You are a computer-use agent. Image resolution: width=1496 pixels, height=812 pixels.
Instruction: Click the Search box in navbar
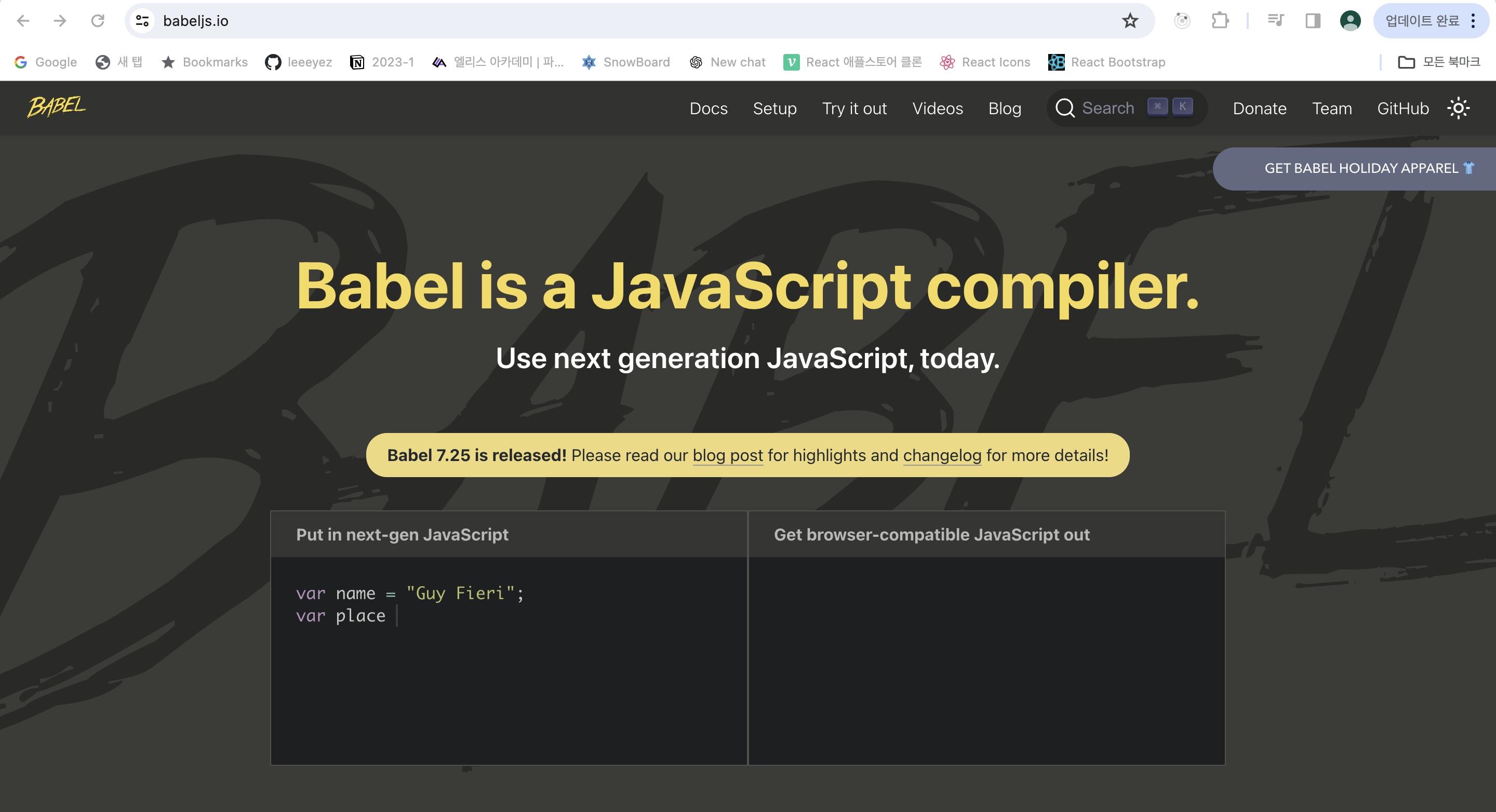tap(1127, 108)
